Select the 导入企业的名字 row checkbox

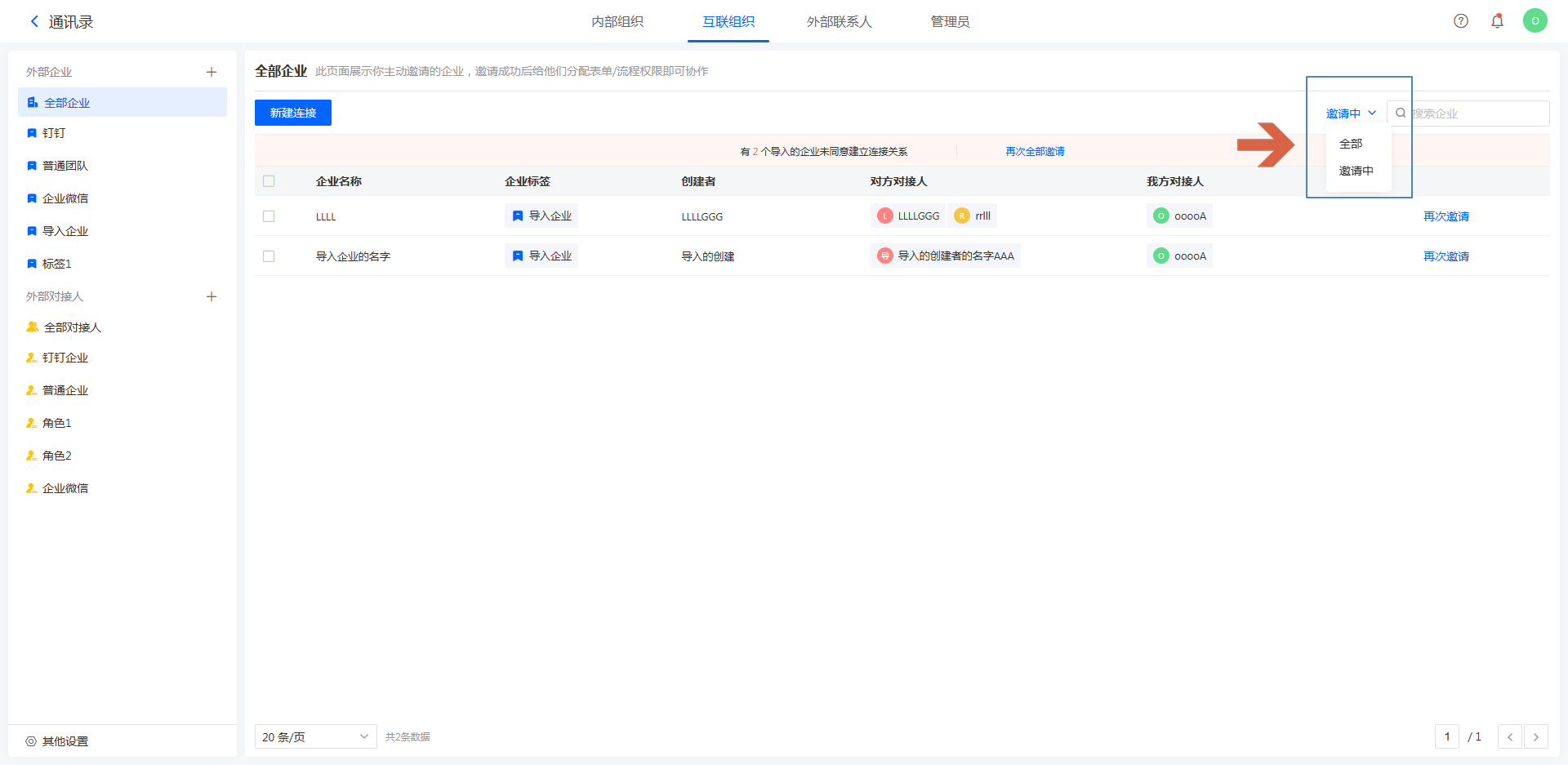(269, 256)
